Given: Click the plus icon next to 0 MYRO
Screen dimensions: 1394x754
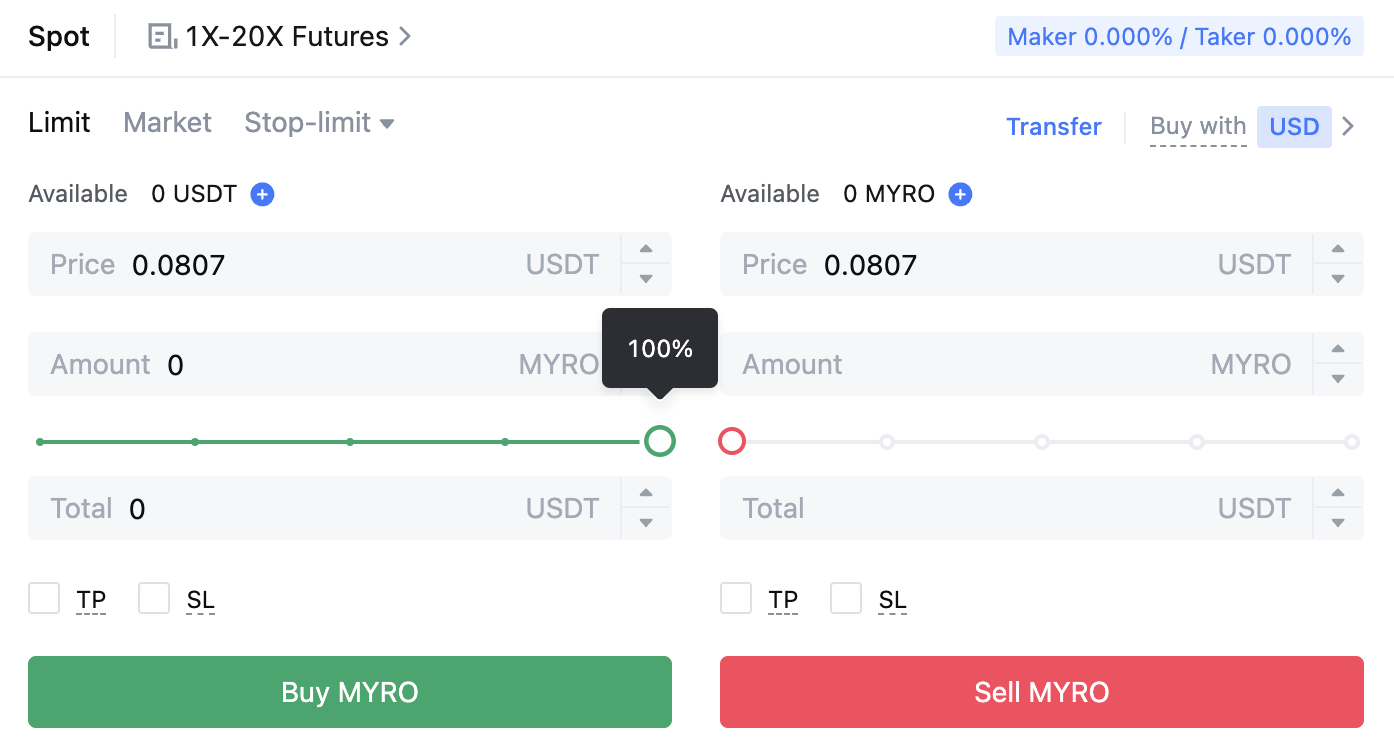Looking at the screenshot, I should tap(960, 194).
